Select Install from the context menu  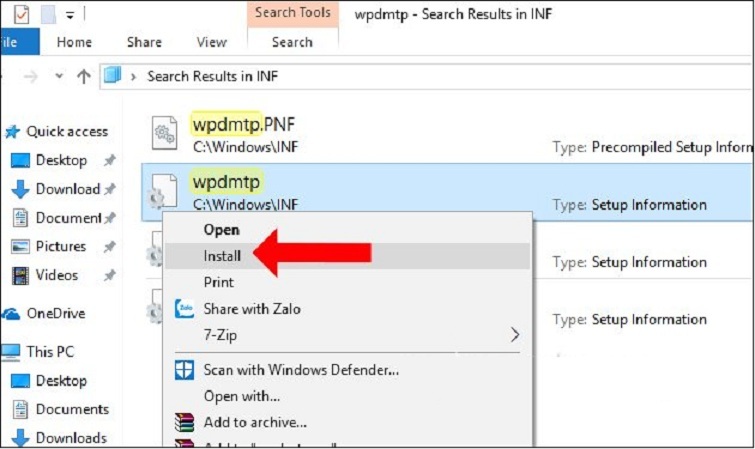coord(222,256)
